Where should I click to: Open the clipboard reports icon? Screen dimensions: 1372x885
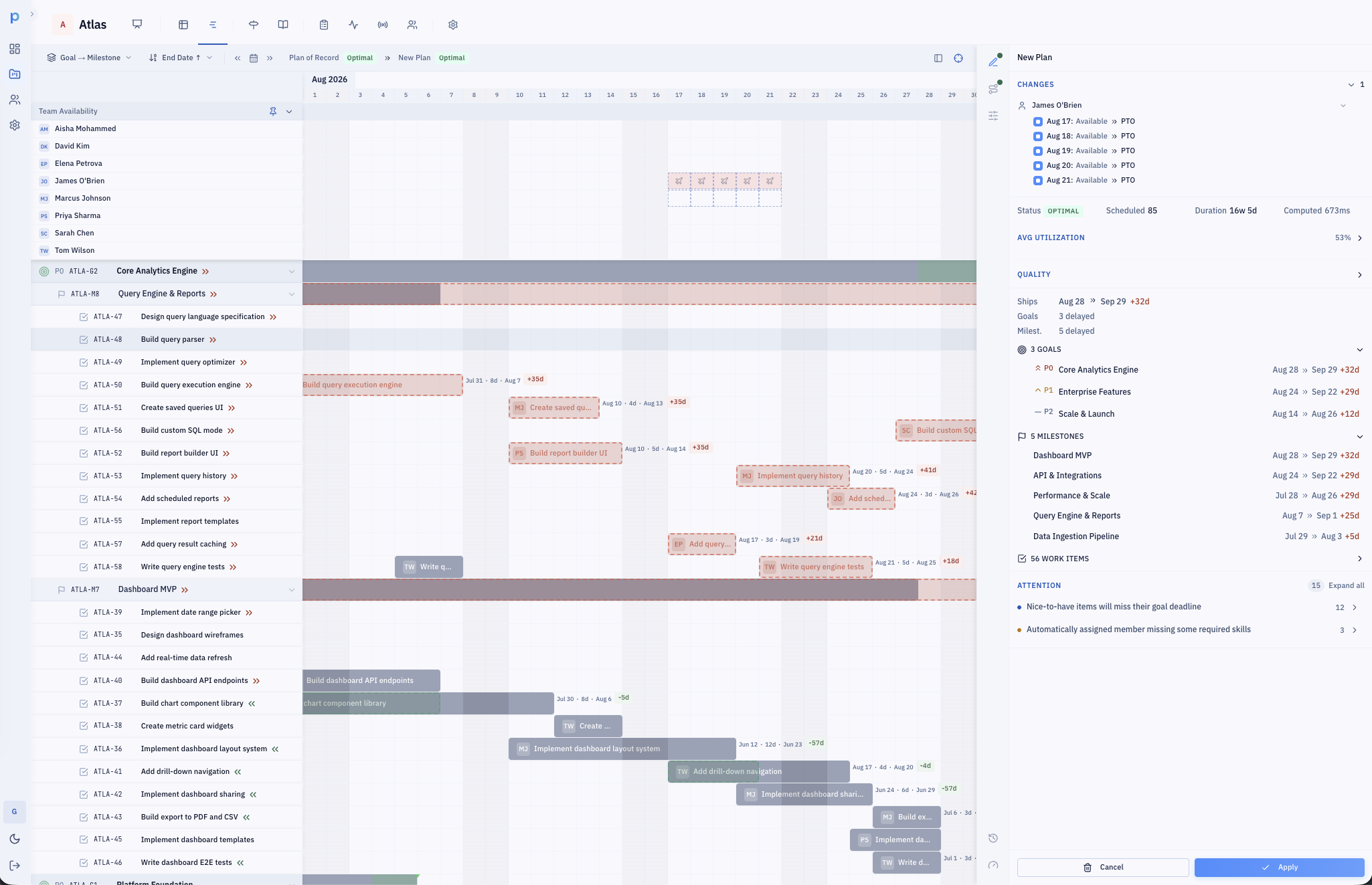tap(324, 25)
